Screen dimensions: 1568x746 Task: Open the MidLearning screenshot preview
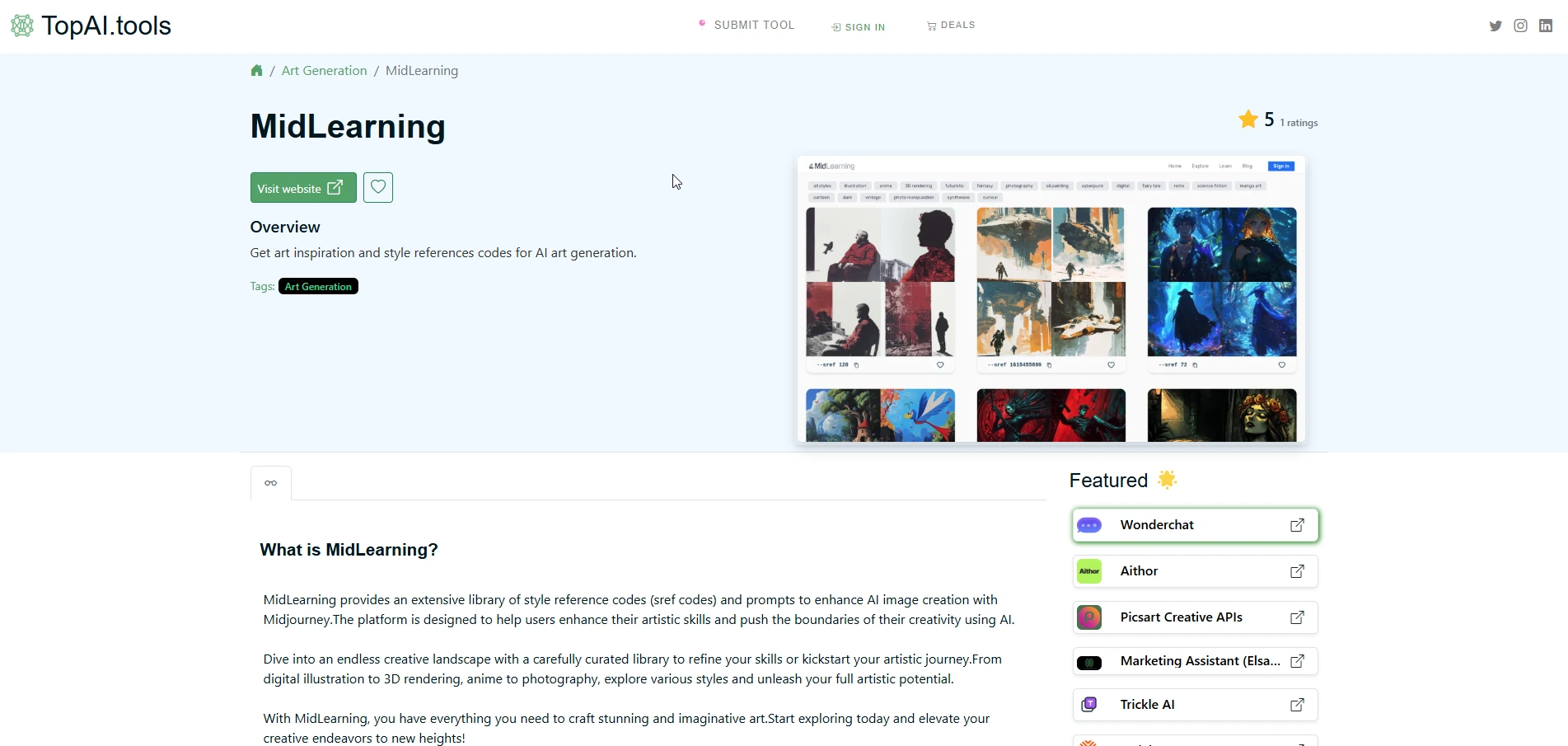point(1051,299)
